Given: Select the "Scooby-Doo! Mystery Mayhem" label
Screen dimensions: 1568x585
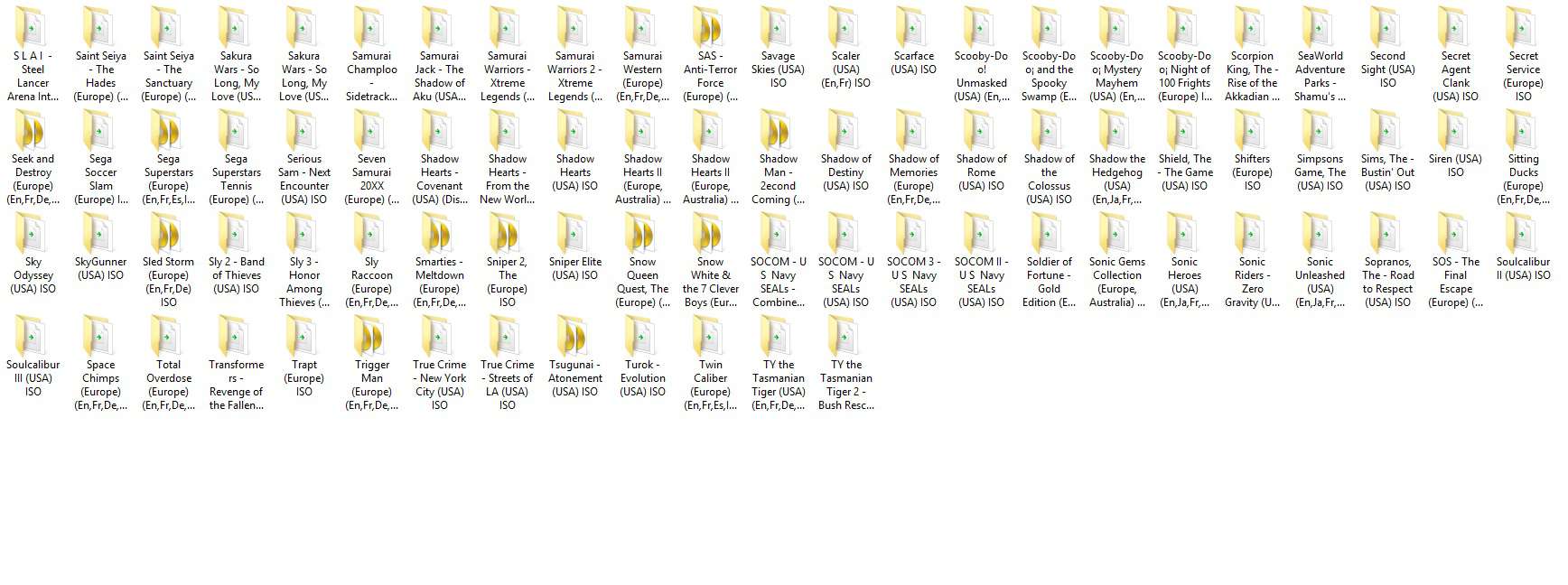Looking at the screenshot, I should (1116, 76).
